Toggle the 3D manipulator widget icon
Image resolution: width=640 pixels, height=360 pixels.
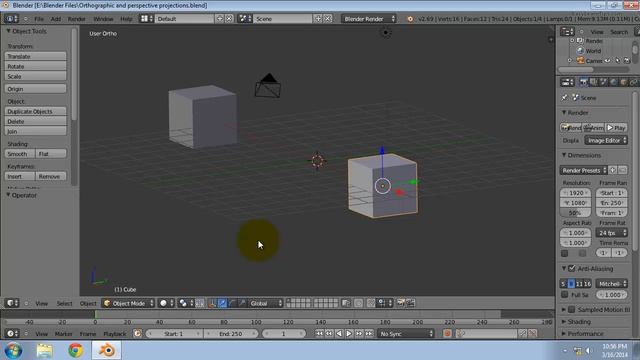[x=212, y=303]
